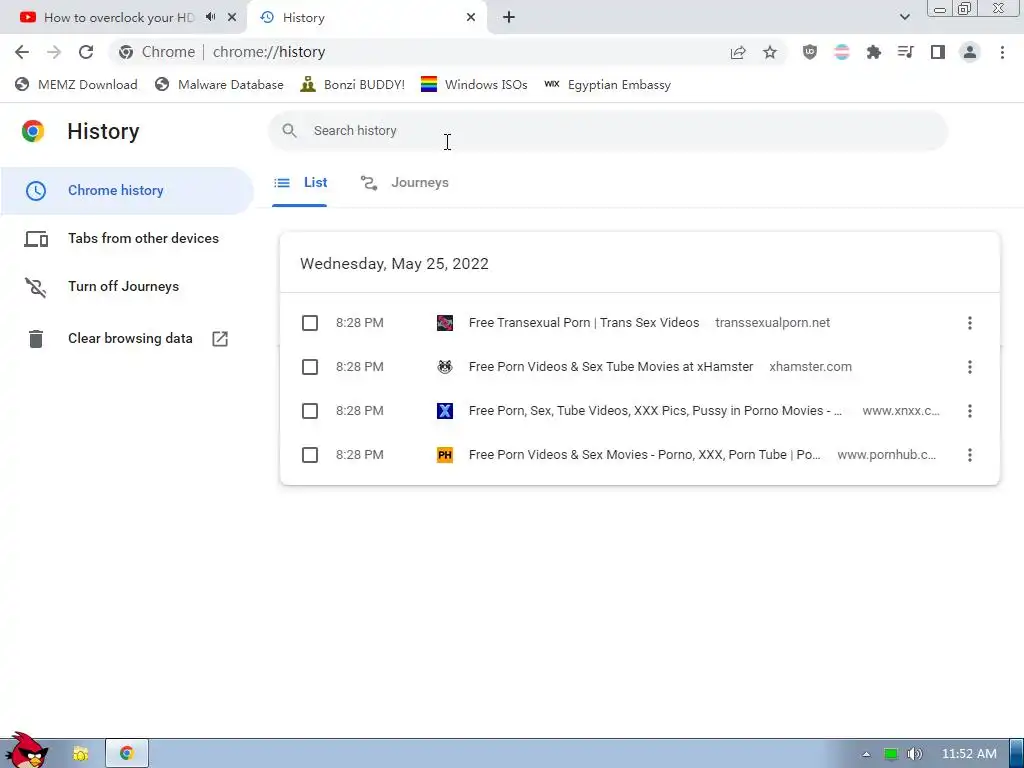Click the Chrome taskbar button
Viewport: 1024px width, 768px height.
coord(127,754)
